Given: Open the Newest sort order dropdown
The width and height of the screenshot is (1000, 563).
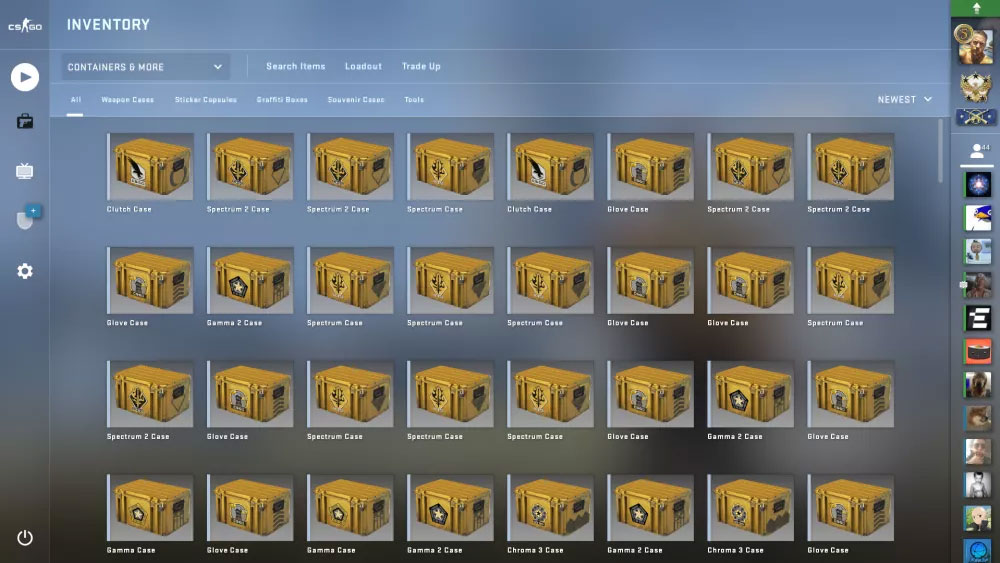Looking at the screenshot, I should (904, 99).
